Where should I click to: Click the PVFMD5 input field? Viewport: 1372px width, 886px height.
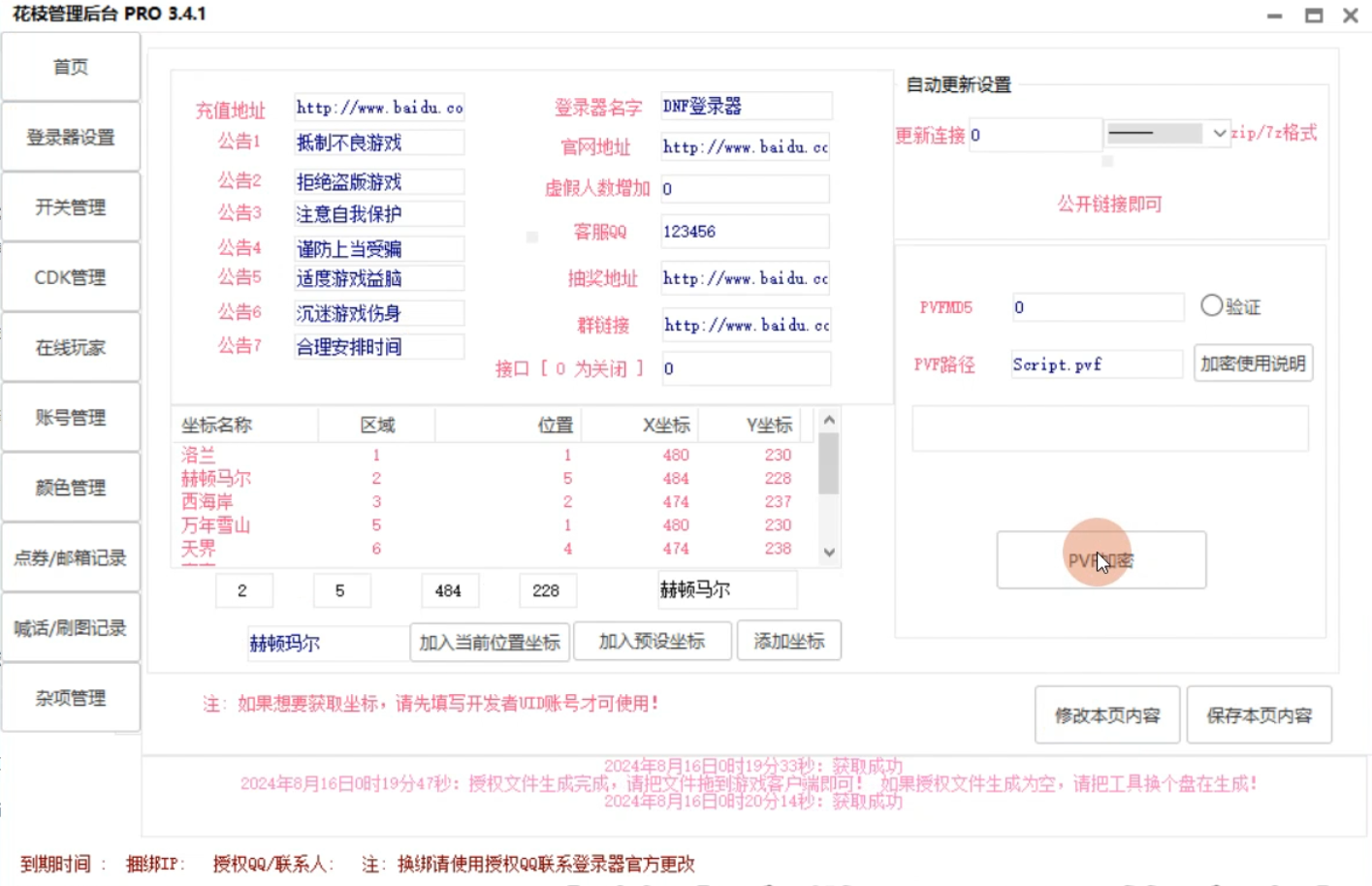coord(1098,307)
